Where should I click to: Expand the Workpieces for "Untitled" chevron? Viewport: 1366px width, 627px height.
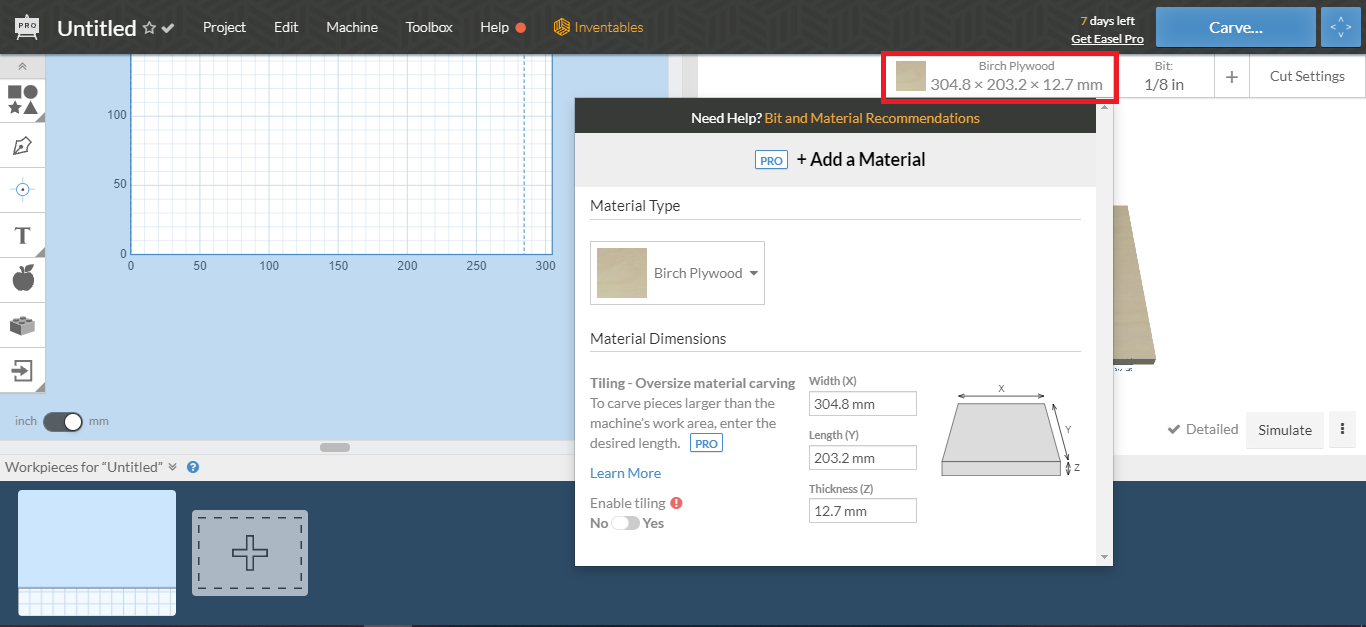(172, 467)
